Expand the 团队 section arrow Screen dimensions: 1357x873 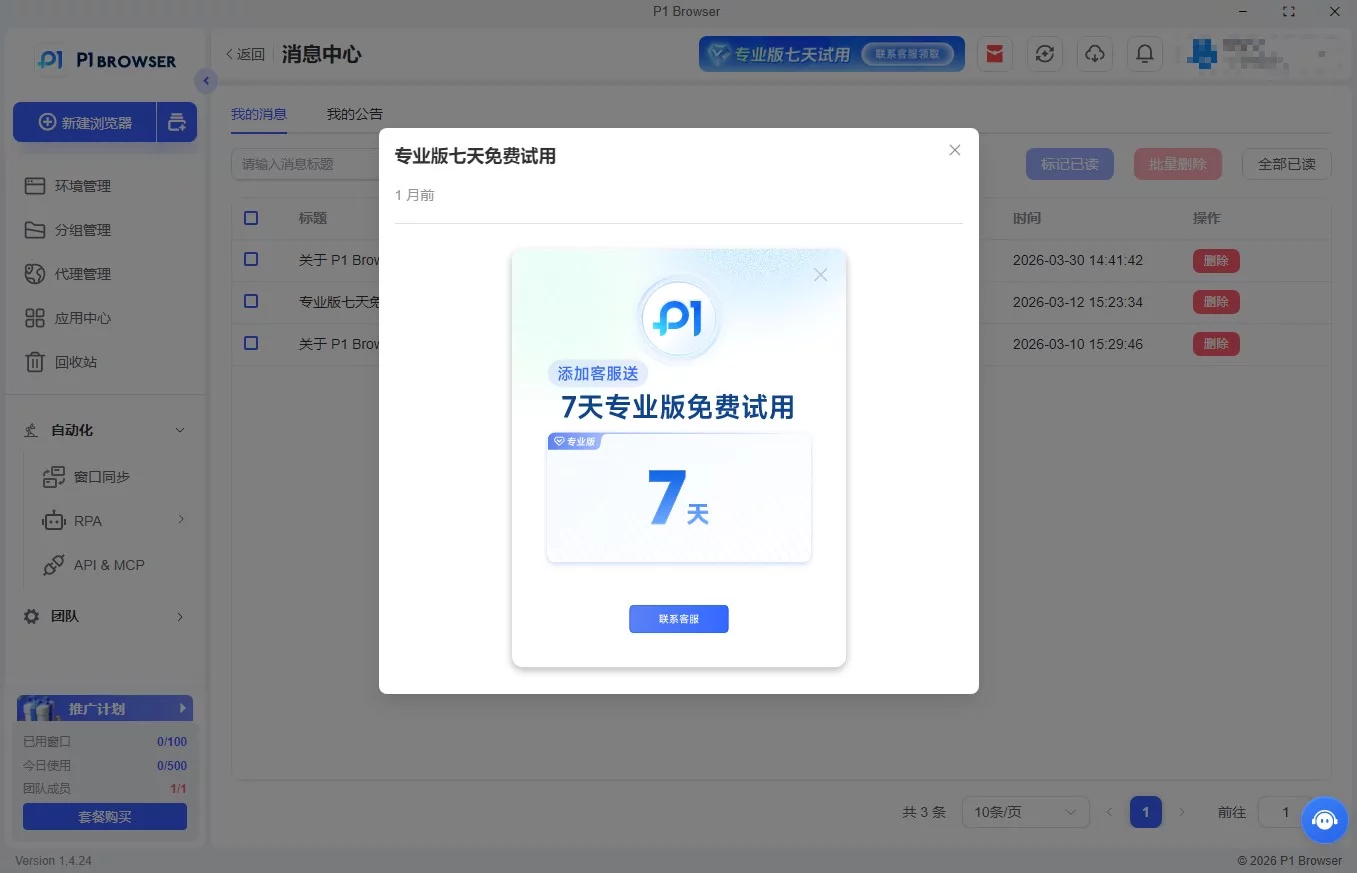pos(180,616)
